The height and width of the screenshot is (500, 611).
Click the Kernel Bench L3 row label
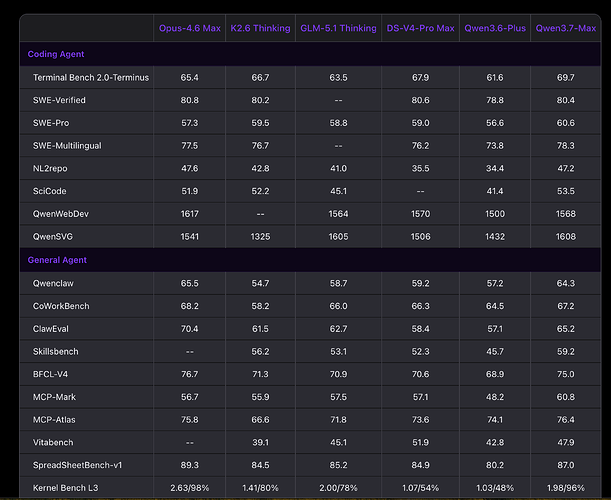point(65,488)
